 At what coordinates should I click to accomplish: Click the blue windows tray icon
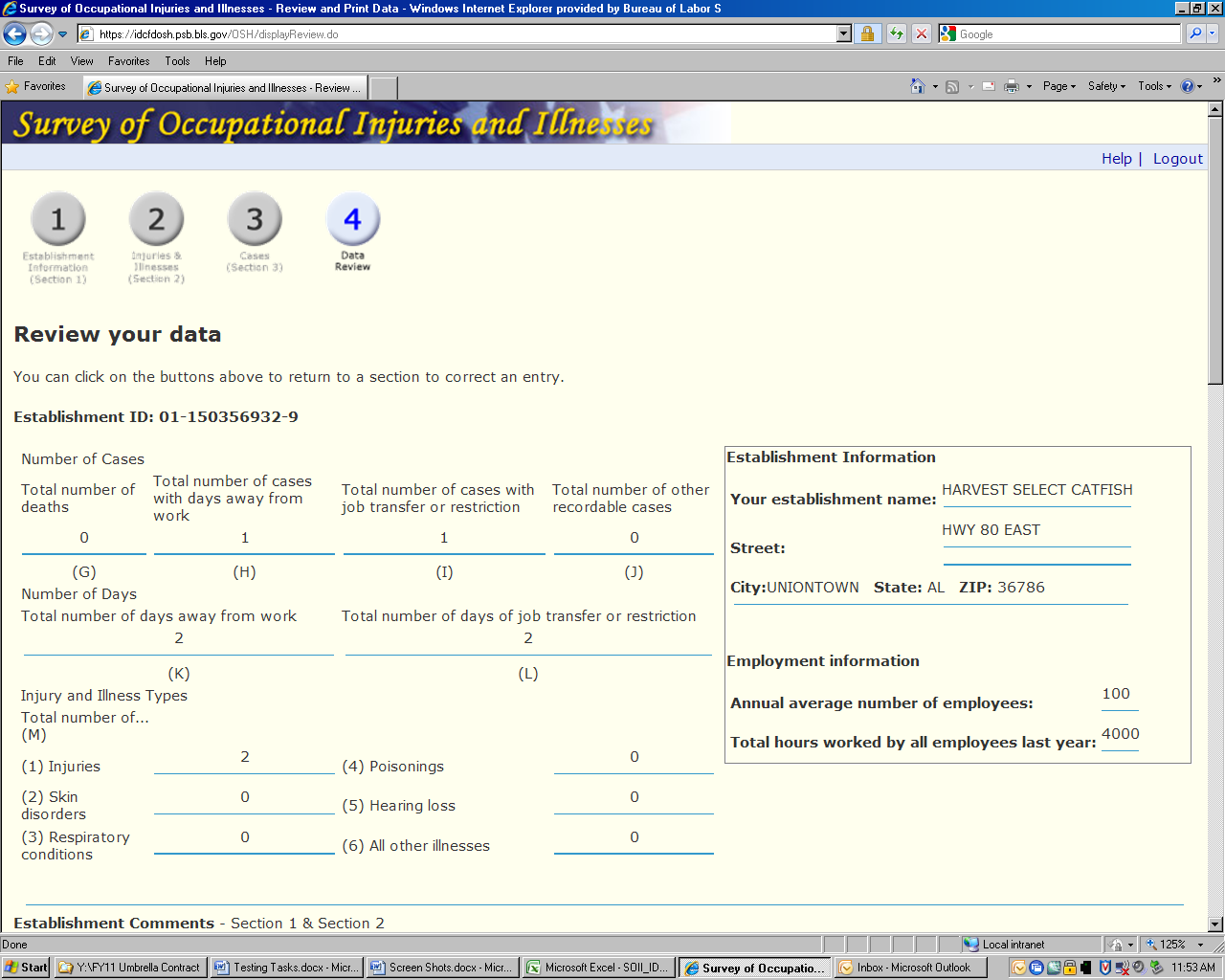click(x=1036, y=968)
